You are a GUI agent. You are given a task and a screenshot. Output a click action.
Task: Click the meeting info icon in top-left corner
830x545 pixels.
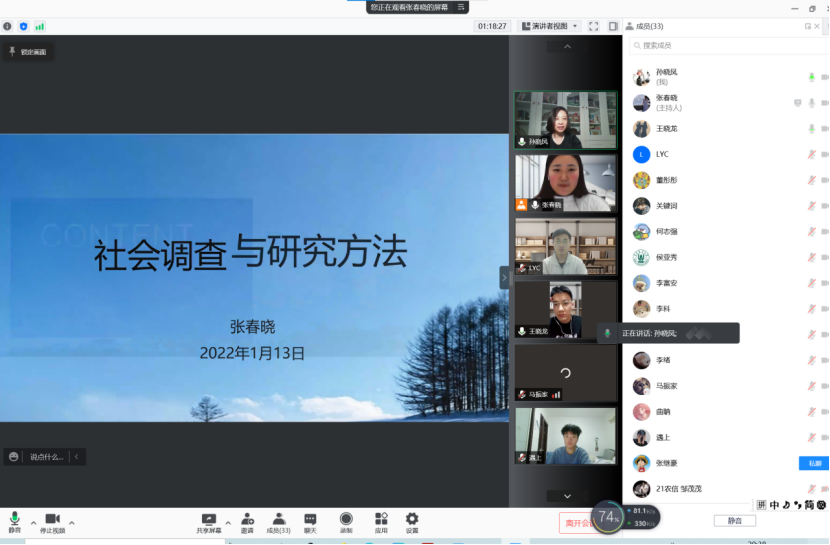tap(8, 26)
